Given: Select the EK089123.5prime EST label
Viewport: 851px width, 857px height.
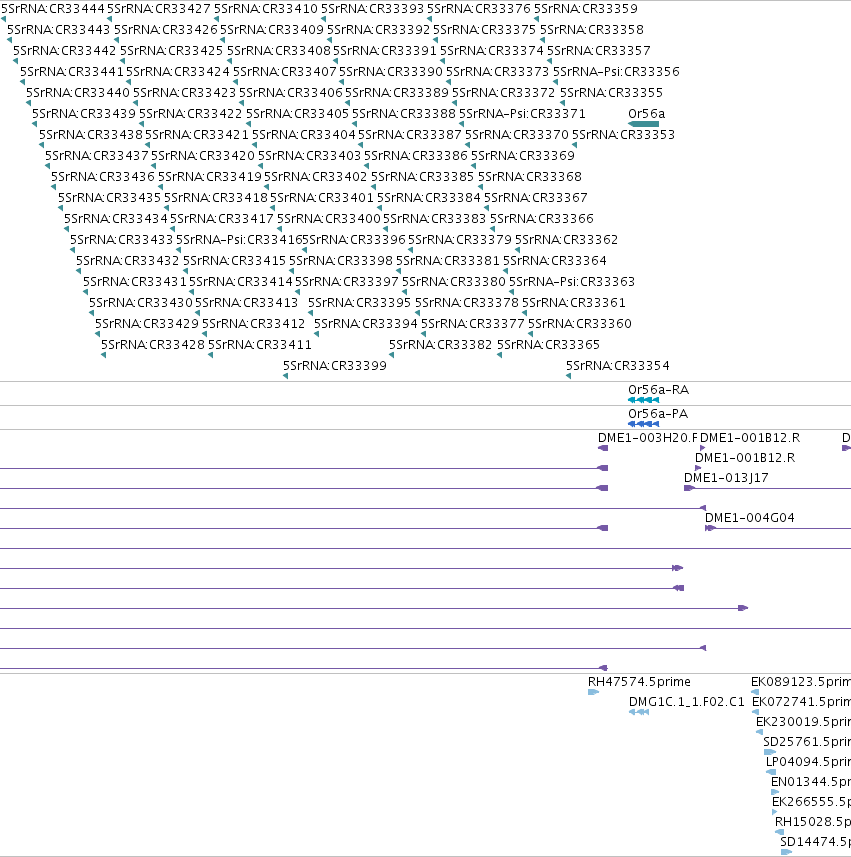Looking at the screenshot, I should [x=801, y=682].
